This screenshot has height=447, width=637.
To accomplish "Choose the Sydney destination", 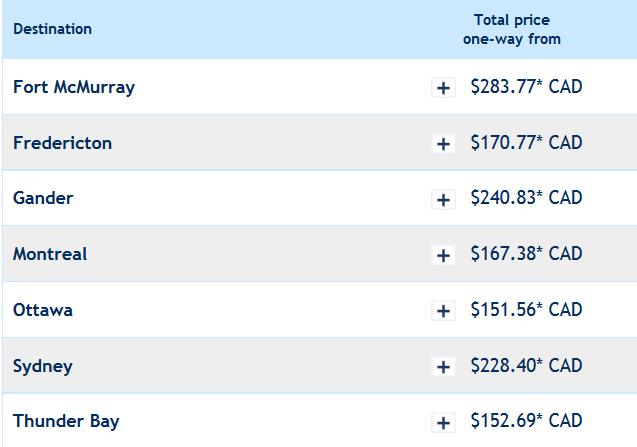I will [x=43, y=366].
